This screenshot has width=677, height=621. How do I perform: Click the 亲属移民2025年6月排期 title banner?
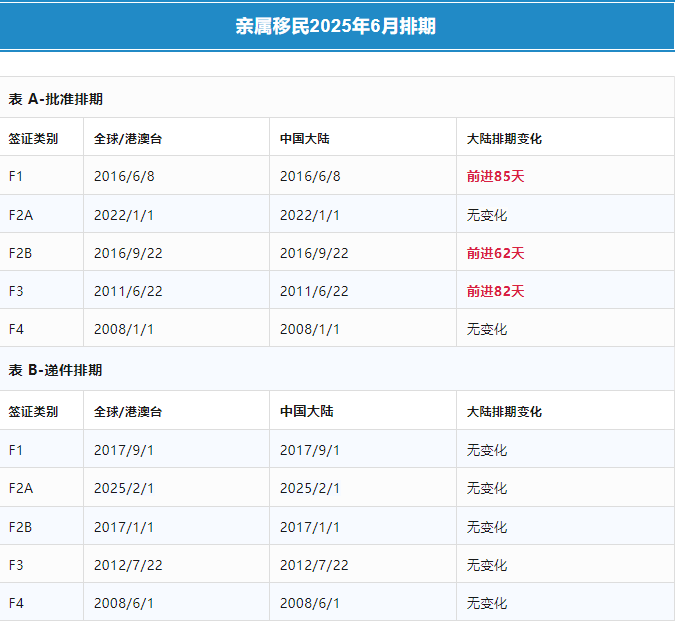coord(336,27)
